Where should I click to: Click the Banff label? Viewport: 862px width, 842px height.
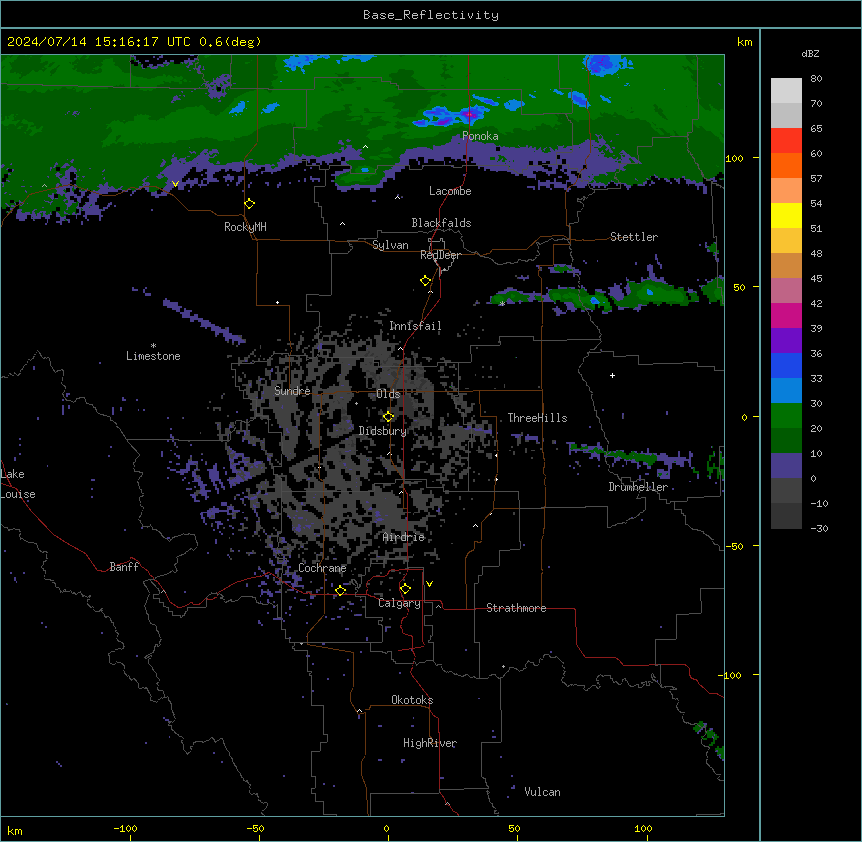point(124,567)
